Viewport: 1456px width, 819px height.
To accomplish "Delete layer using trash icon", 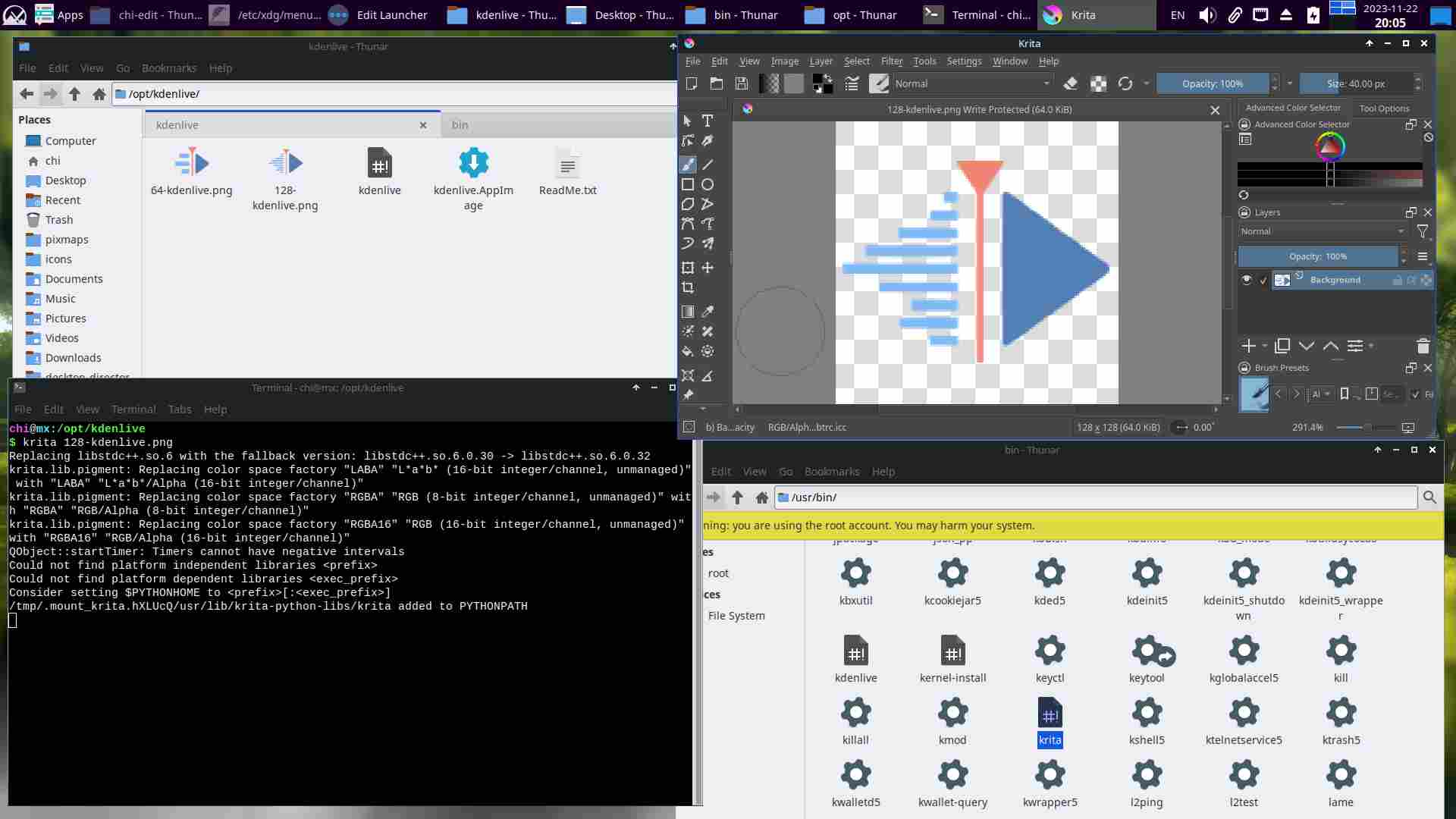I will pos(1423,346).
